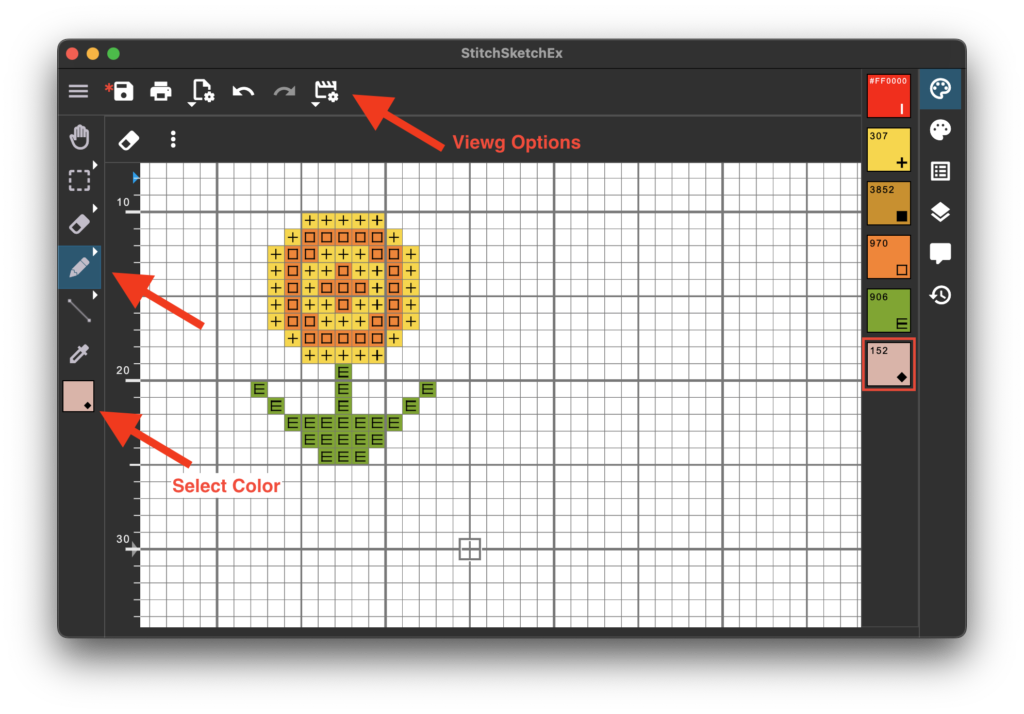The width and height of the screenshot is (1024, 714).
Task: Click the Save file icon
Action: pos(123,92)
